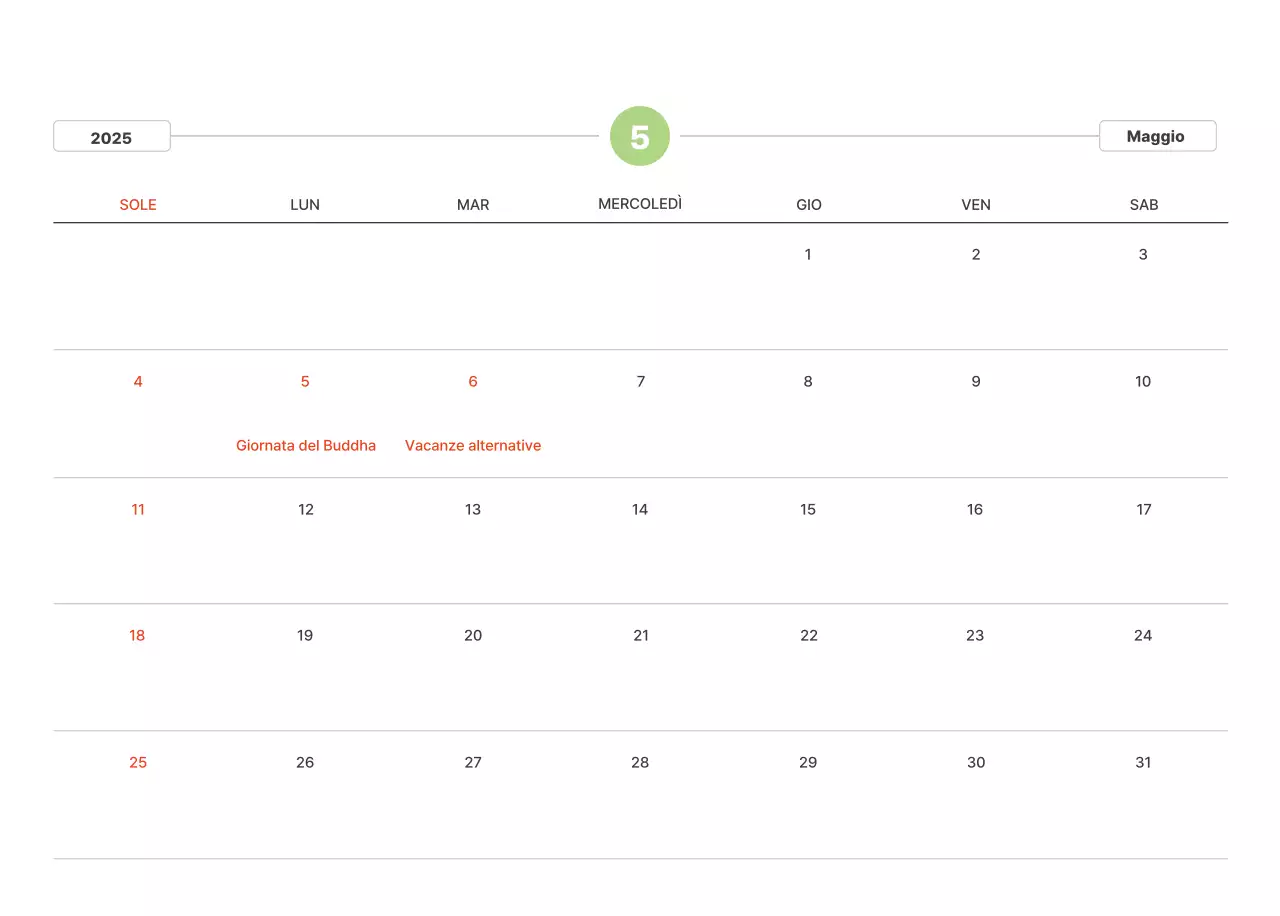Click the LUN weekday header
The width and height of the screenshot is (1280, 916).
(305, 204)
